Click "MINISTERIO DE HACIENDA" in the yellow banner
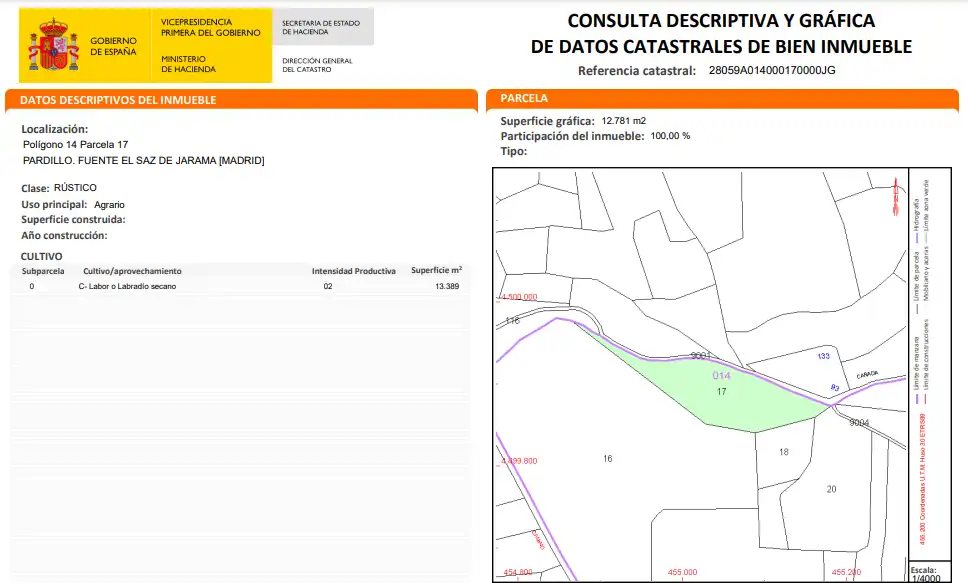968x583 pixels. [x=188, y=64]
